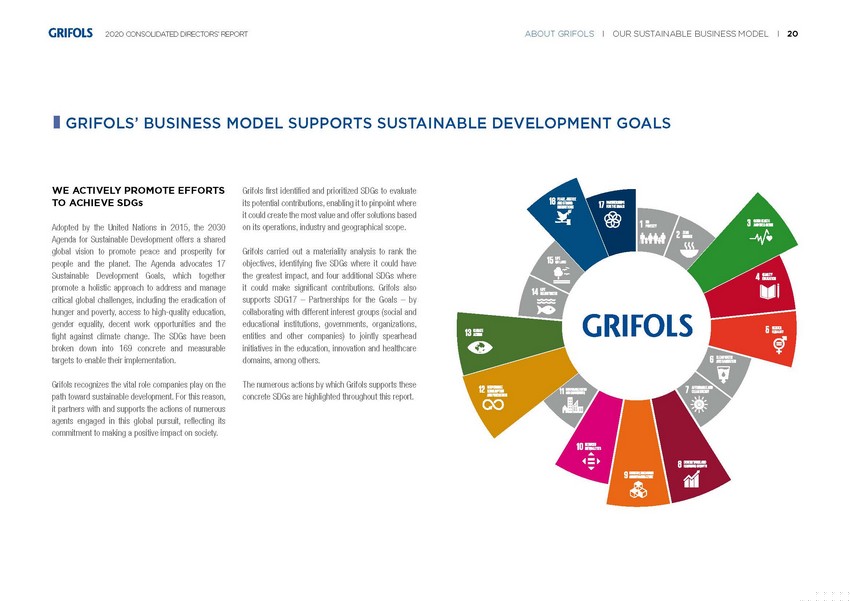The height and width of the screenshot is (601, 850).
Task: Open OUR SUSTAINABLE BUSINESS MODEL header section
Action: coord(697,34)
